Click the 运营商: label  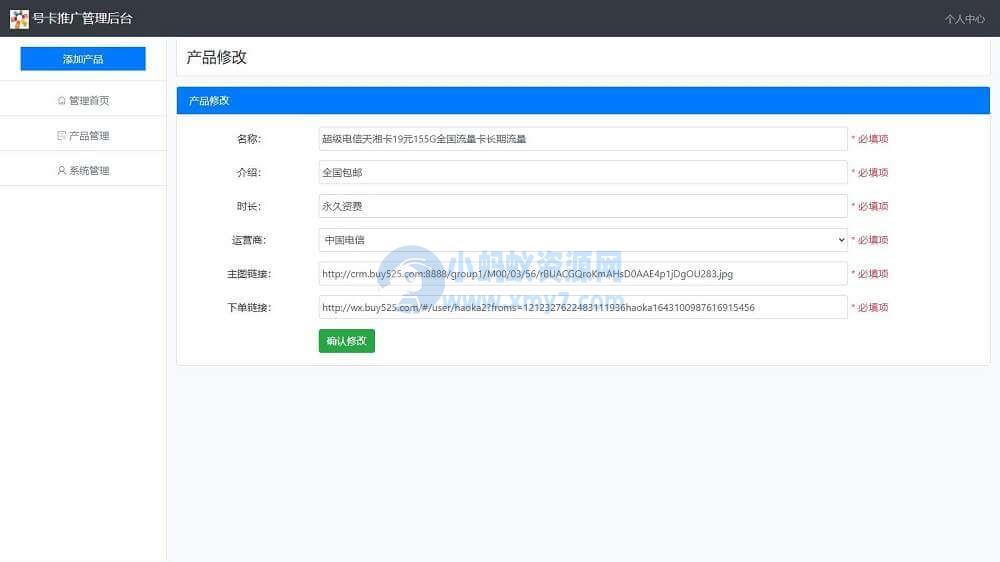click(249, 240)
